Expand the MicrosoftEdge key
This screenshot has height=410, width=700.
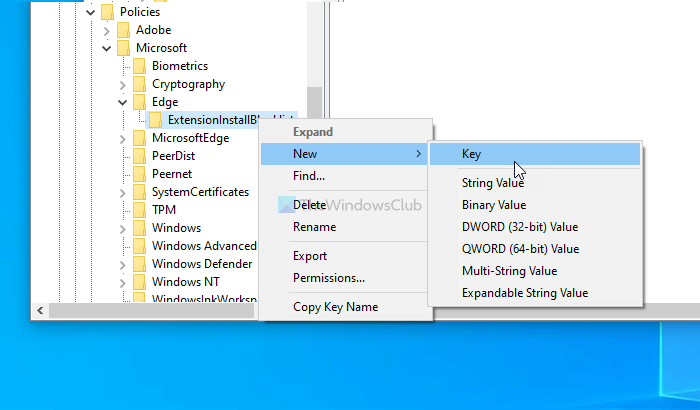pyautogui.click(x=123, y=139)
